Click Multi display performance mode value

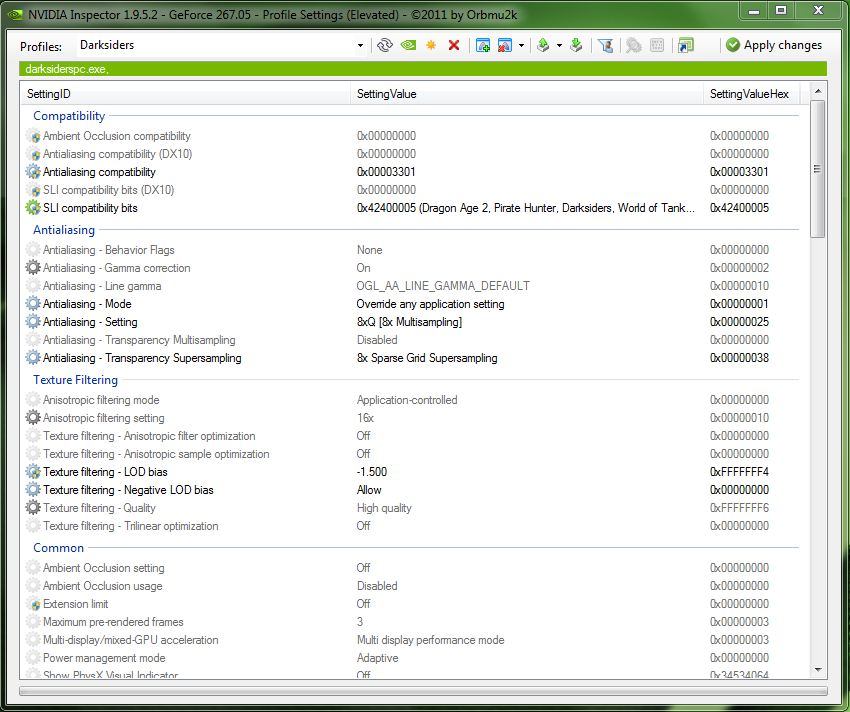coord(430,640)
